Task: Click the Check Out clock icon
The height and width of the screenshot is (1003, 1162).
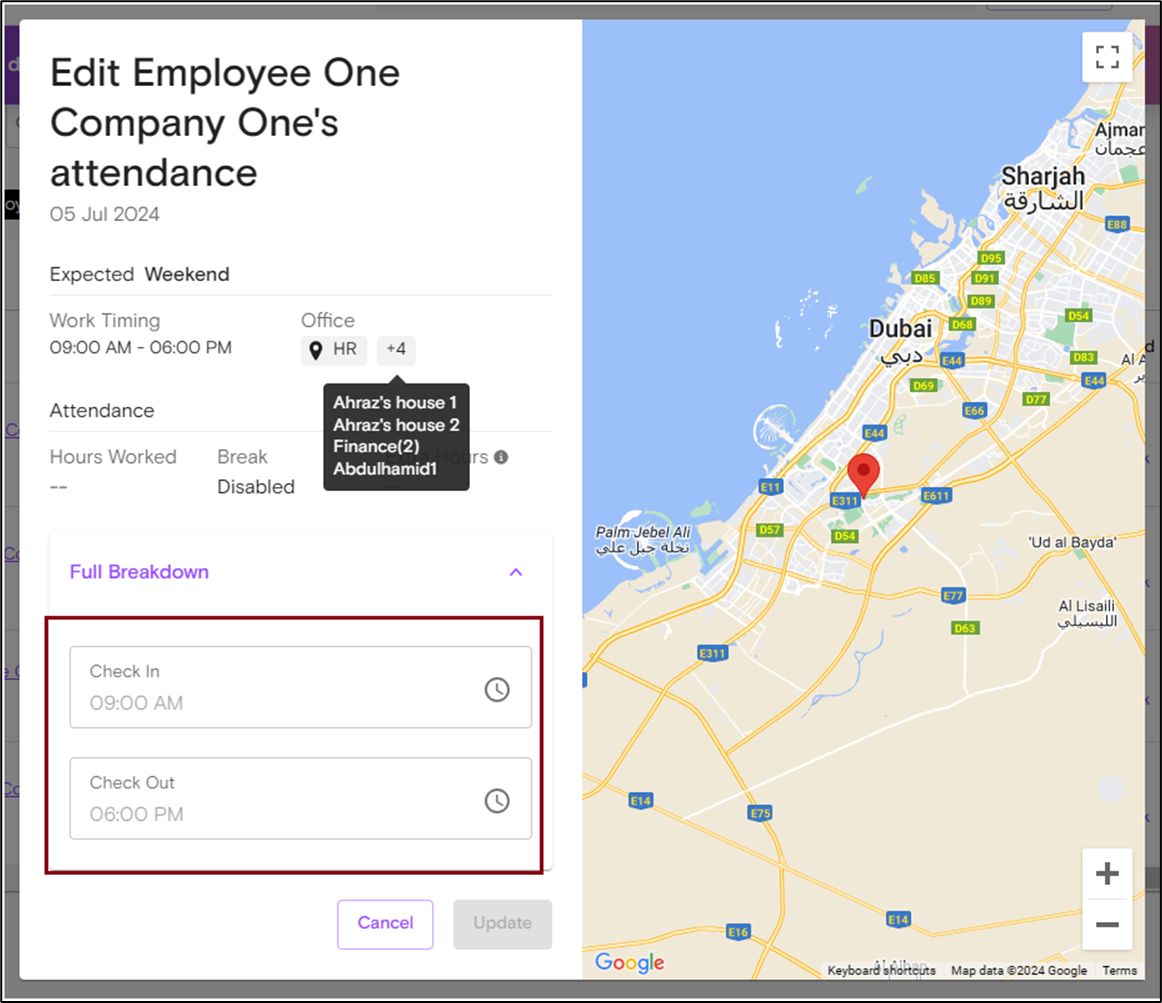Action: click(497, 800)
